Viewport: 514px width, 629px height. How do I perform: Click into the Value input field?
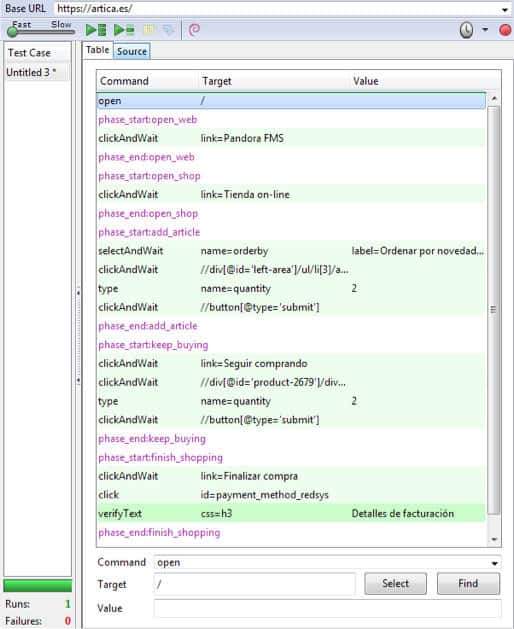[x=327, y=609]
